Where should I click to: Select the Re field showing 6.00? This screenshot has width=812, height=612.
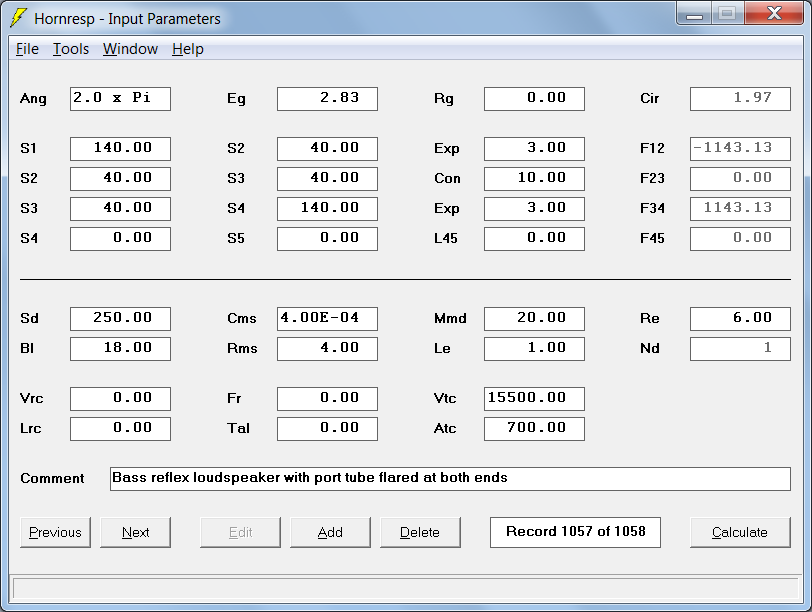741,319
